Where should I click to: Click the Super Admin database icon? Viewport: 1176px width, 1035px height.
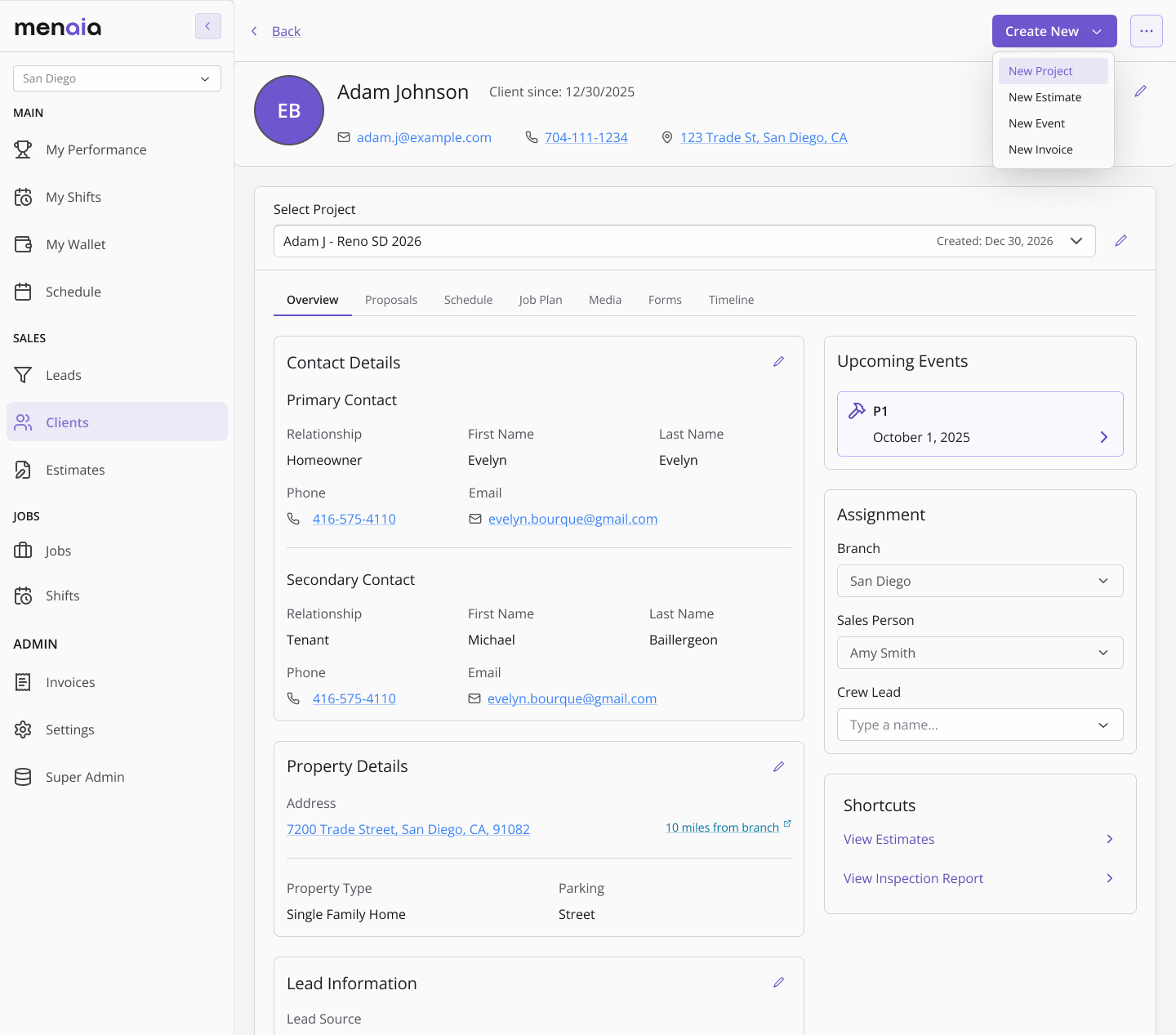pyautogui.click(x=23, y=777)
